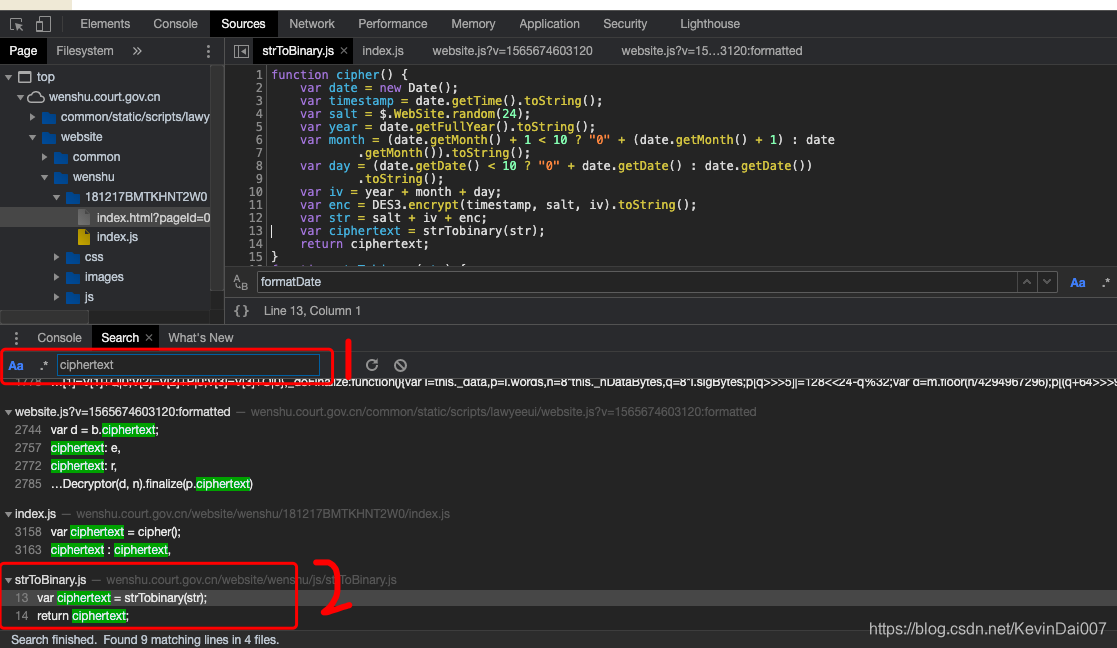Show more navigator tabs chevron
Viewport: 1117px width, 648px height.
(137, 51)
